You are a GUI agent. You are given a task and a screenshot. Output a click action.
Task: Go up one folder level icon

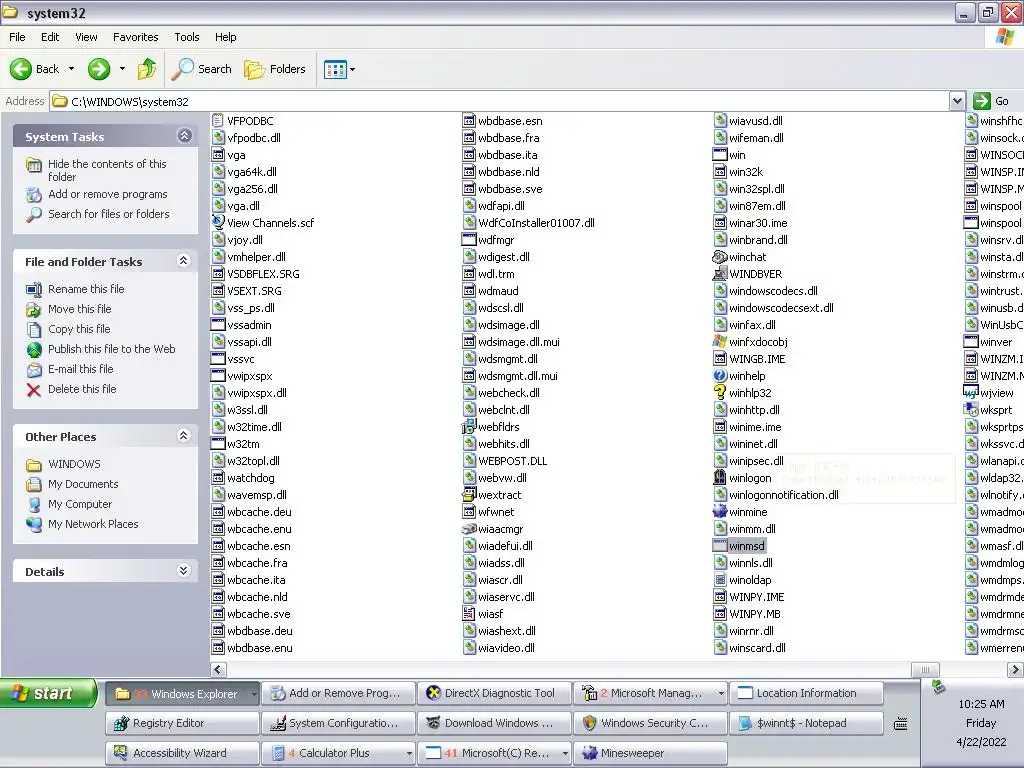(146, 69)
